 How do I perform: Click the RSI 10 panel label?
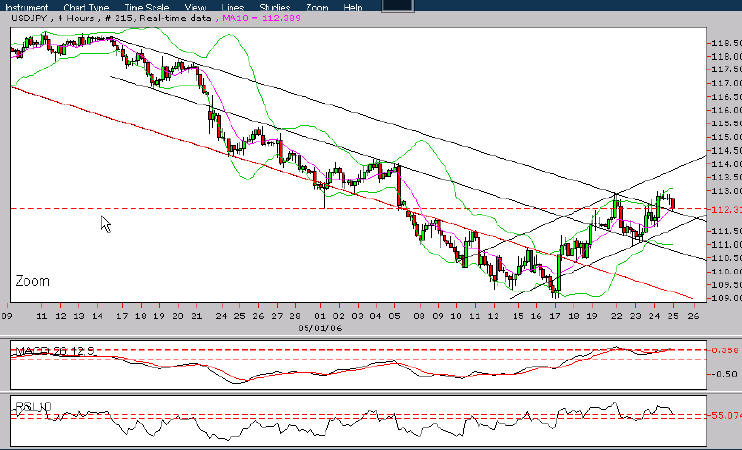click(33, 406)
